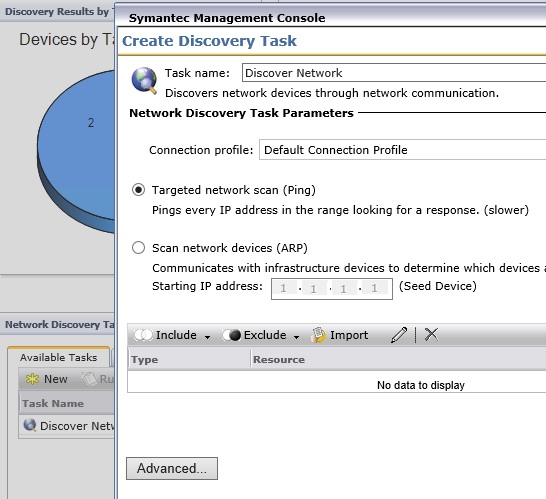Image resolution: width=546 pixels, height=499 pixels.
Task: Click the (Seed Device) label
Action: coord(438,286)
